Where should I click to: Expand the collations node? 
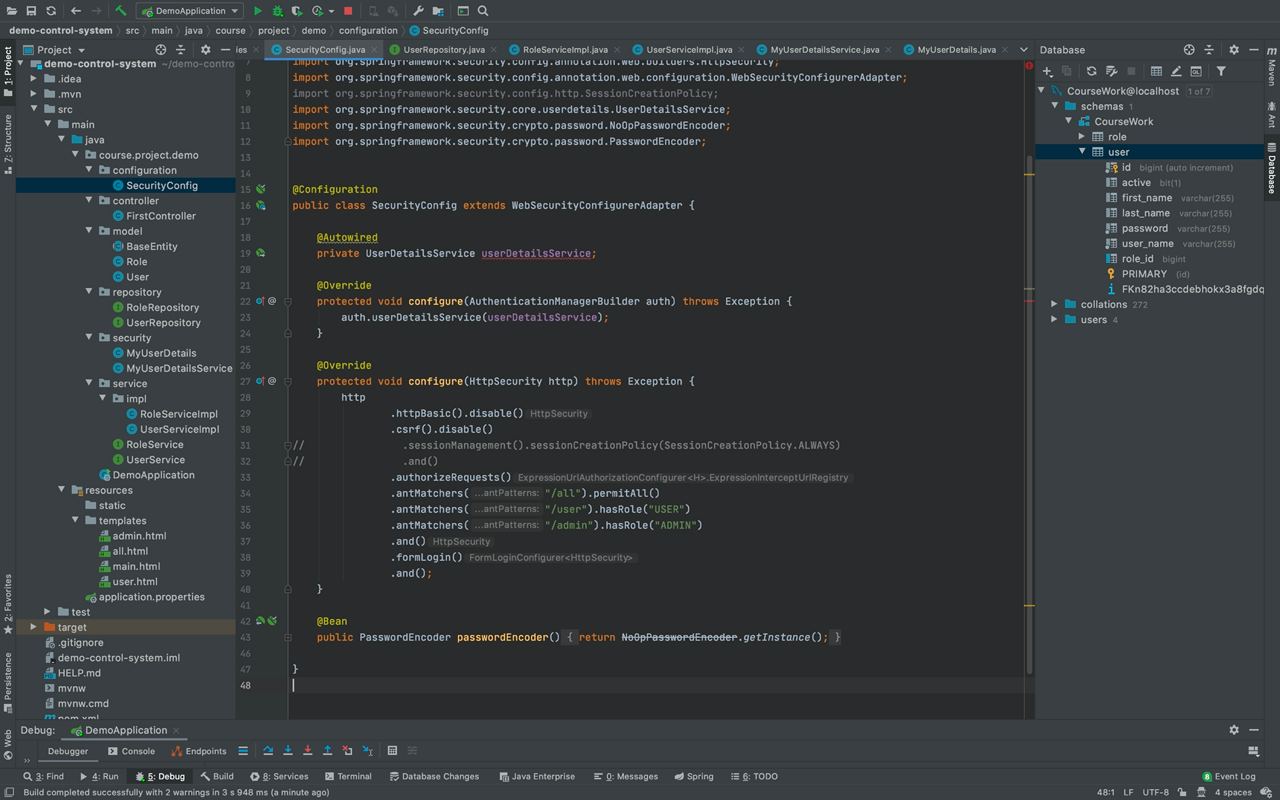[x=1054, y=304]
